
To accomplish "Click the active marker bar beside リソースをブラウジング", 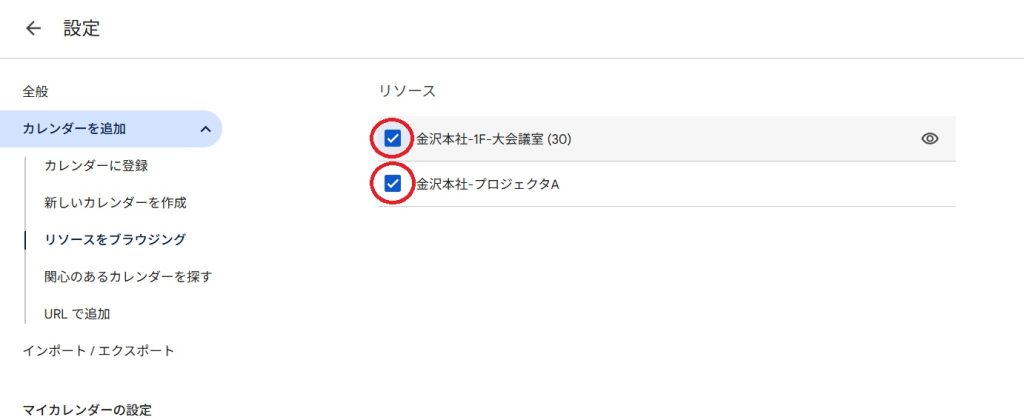I will point(25,240).
